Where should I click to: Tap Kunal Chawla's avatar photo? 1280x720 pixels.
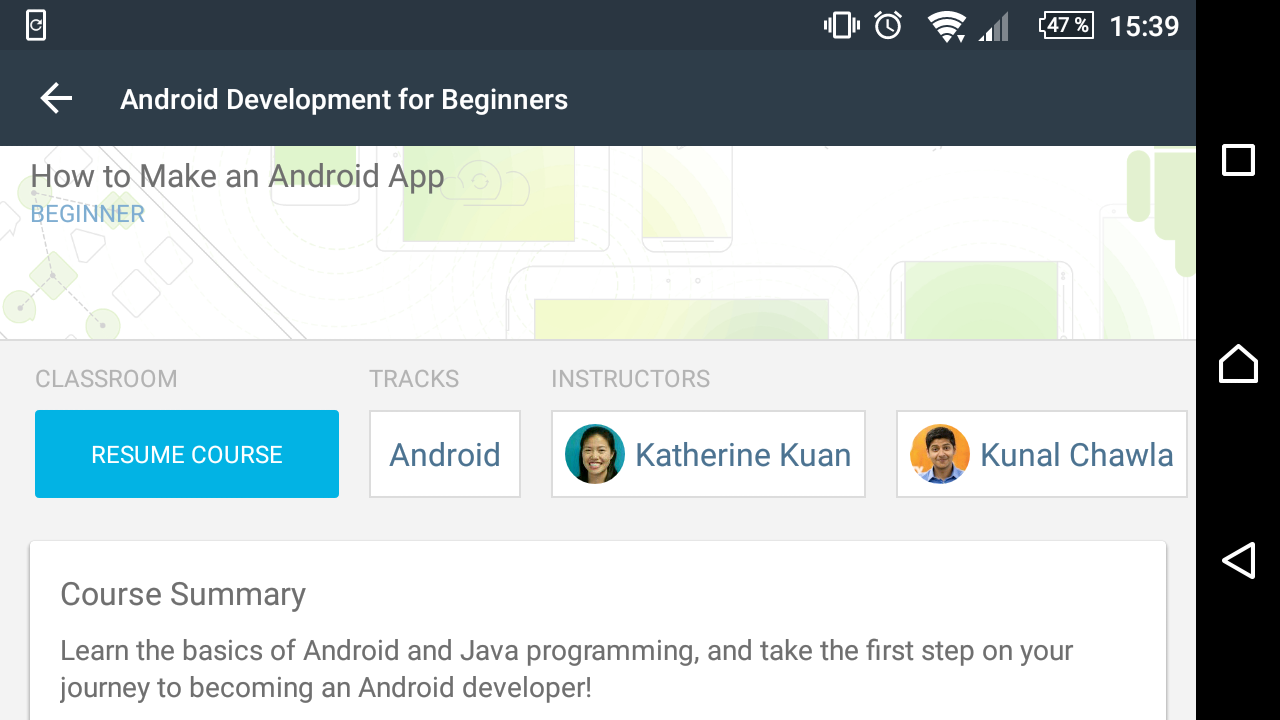(x=940, y=454)
